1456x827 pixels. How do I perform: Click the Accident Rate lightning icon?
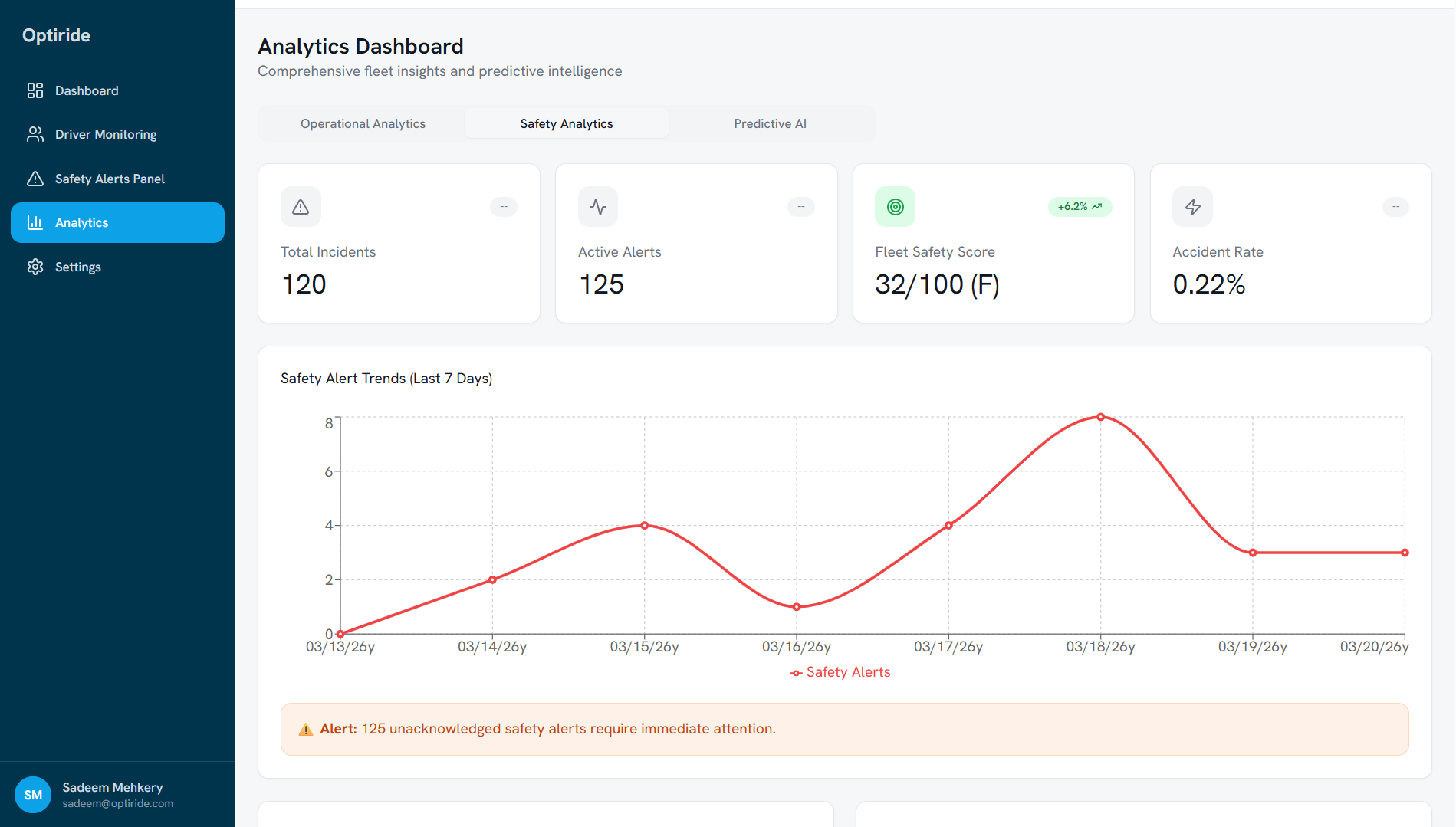[1193, 207]
